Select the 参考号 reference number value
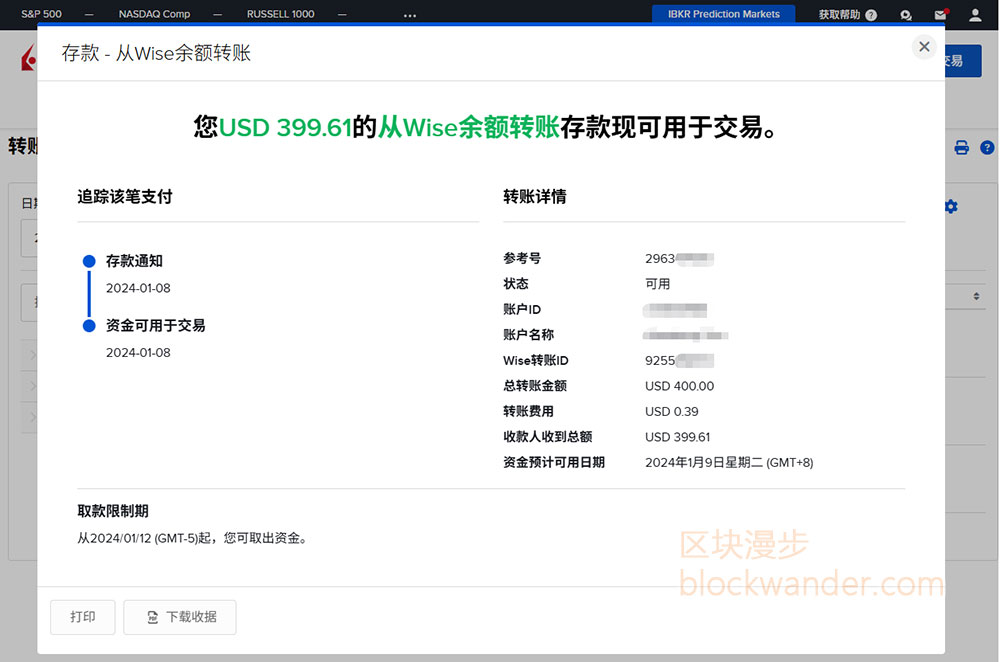1000x662 pixels. [x=679, y=258]
